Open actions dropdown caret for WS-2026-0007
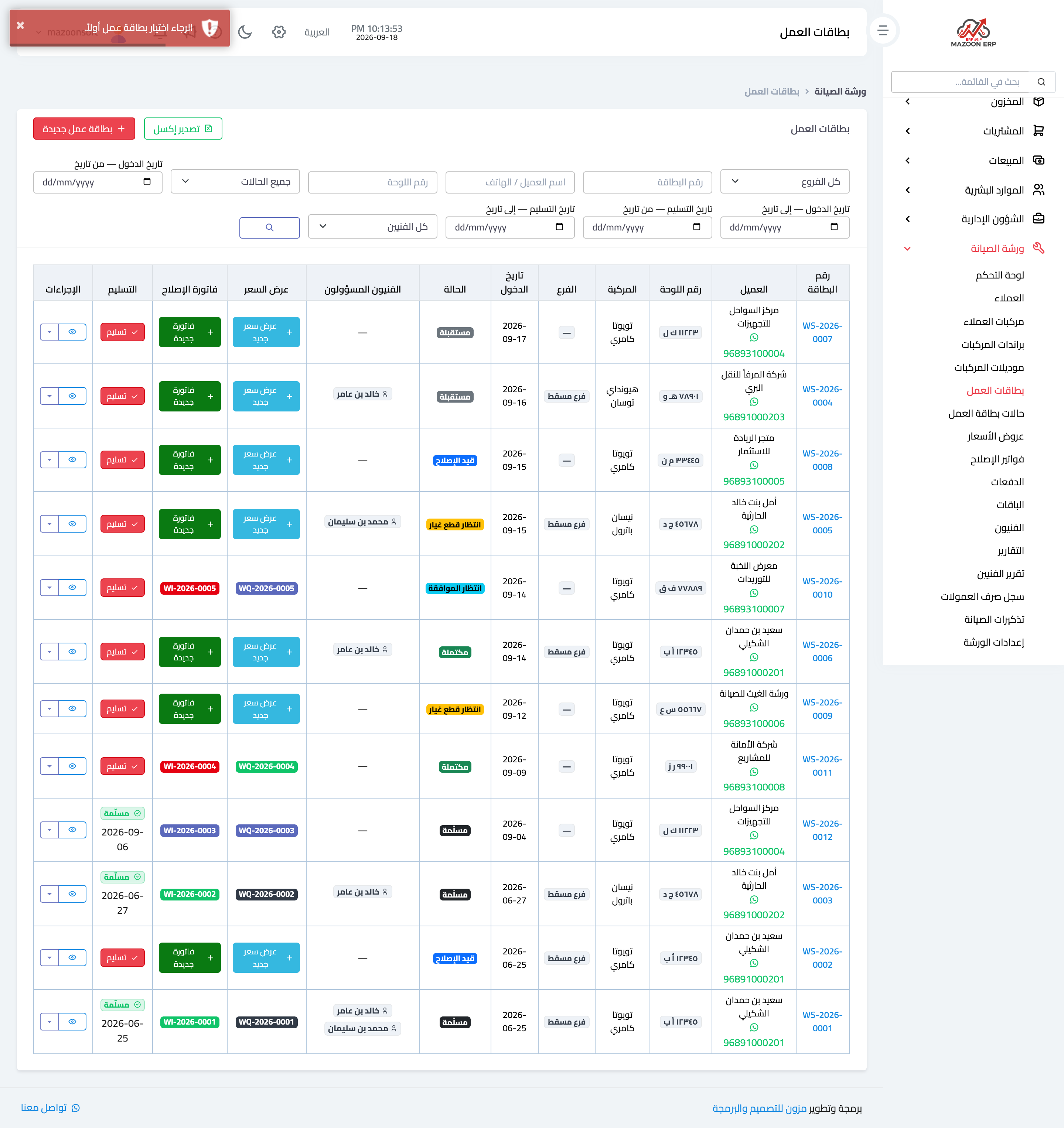Viewport: 1064px width, 1128px height. [x=50, y=332]
